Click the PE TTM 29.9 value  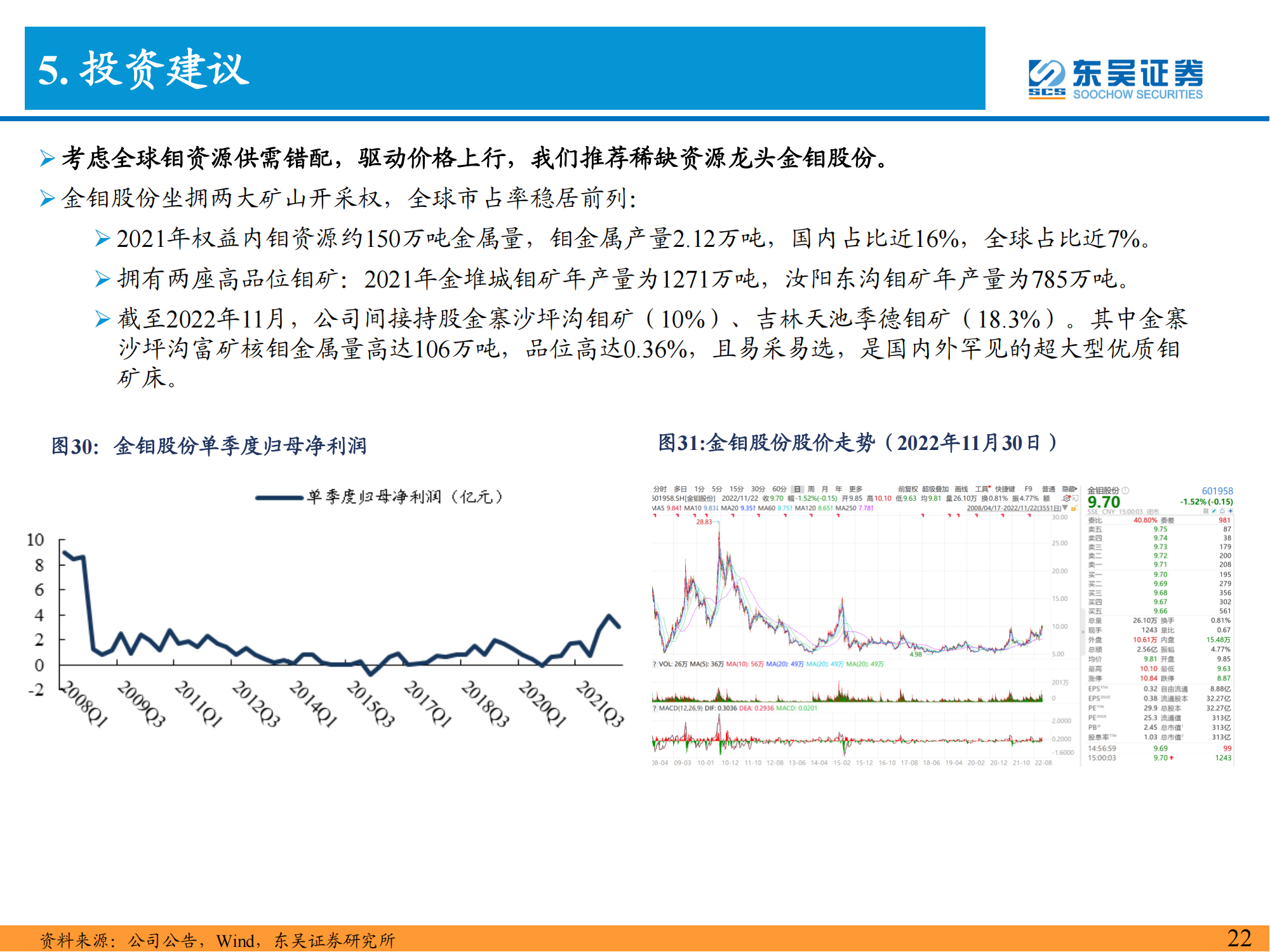point(1151,708)
